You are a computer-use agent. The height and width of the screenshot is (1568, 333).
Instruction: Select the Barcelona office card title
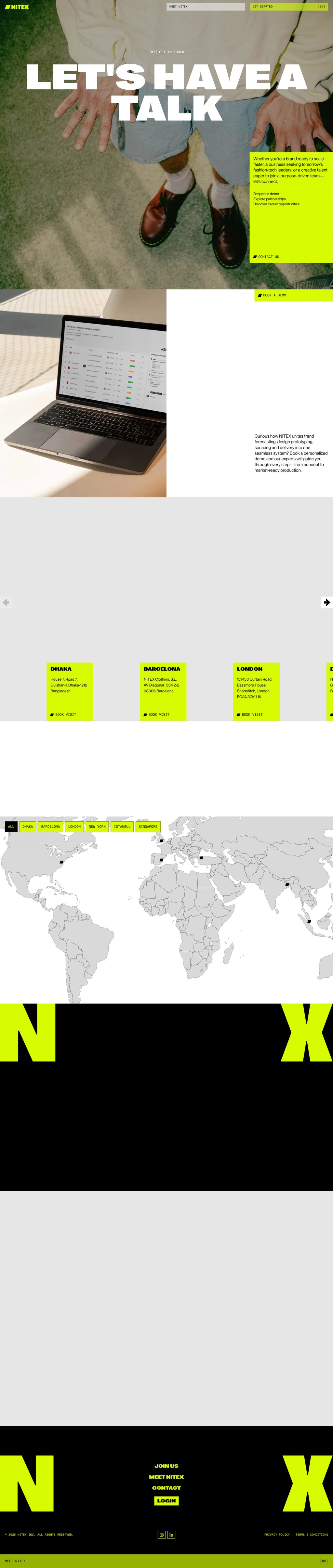pos(162,669)
